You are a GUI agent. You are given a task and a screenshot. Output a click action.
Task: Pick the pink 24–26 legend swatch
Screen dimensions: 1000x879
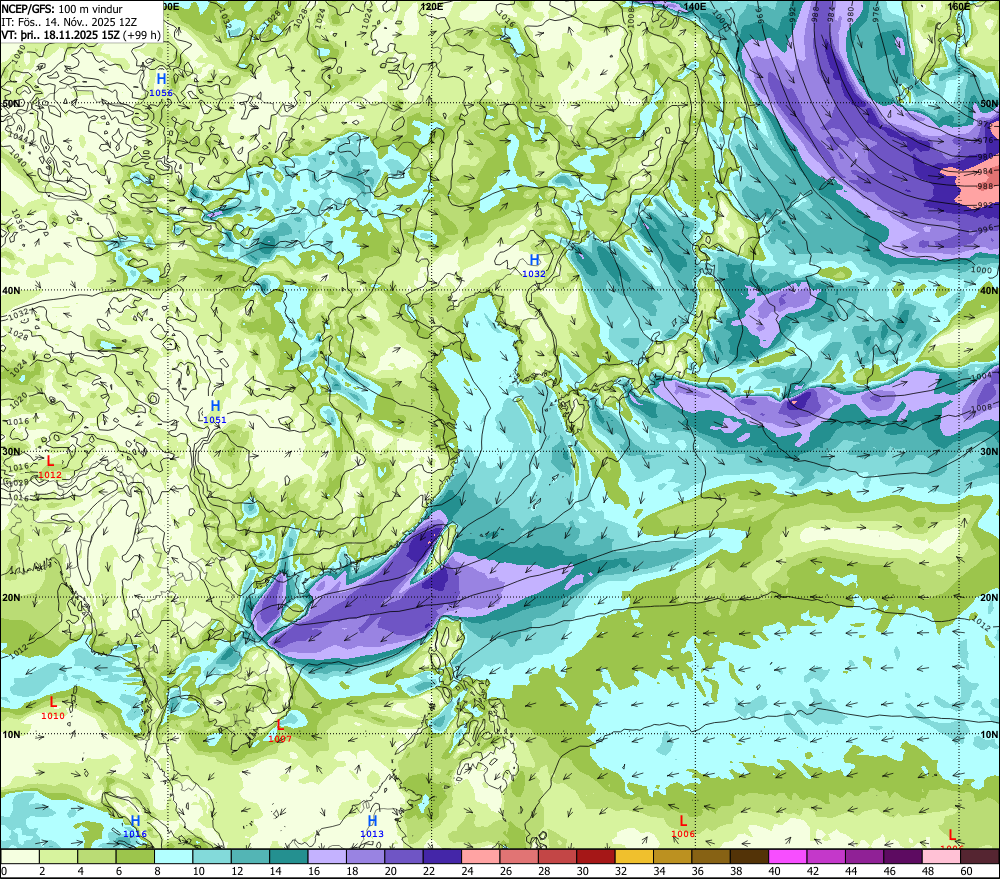[x=481, y=857]
